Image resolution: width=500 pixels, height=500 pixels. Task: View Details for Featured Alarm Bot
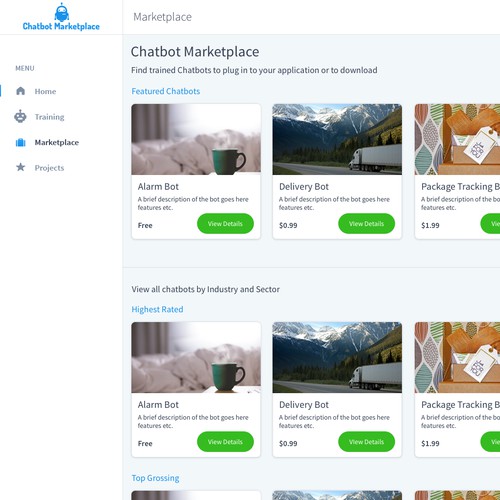pyautogui.click(x=225, y=224)
